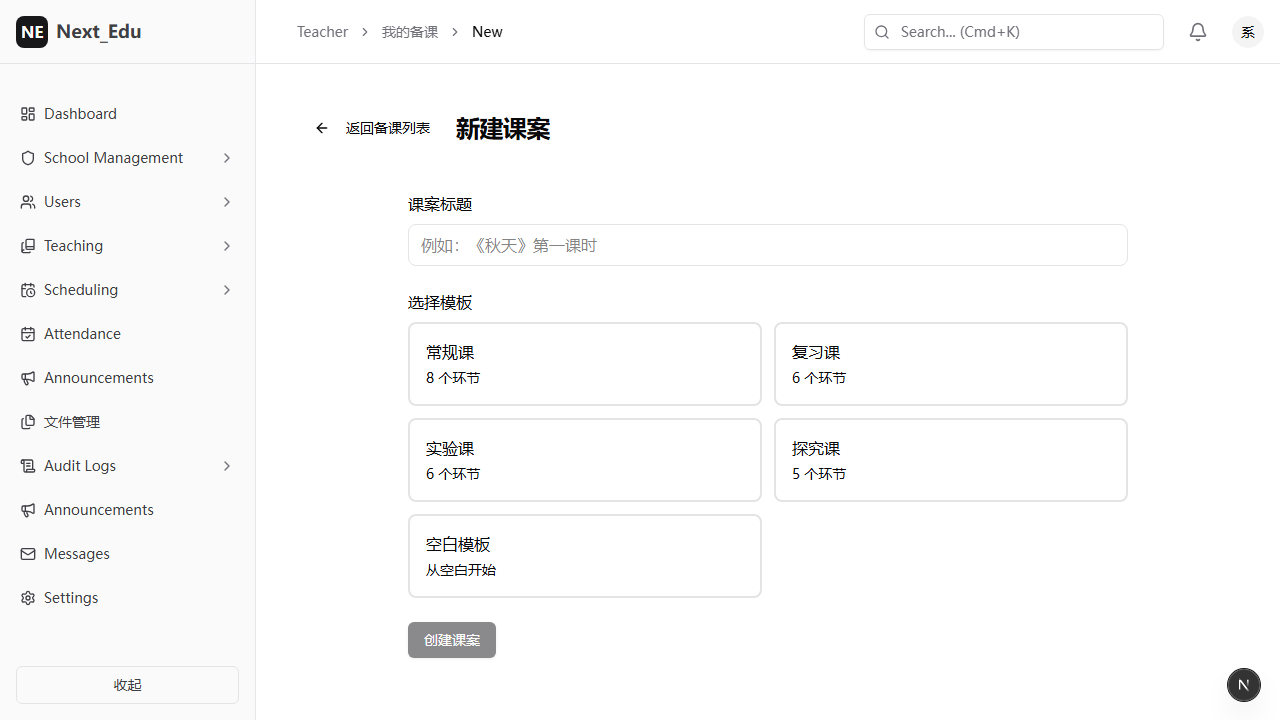Click the Users people icon
Screen dimensions: 1280x720
[28, 202]
